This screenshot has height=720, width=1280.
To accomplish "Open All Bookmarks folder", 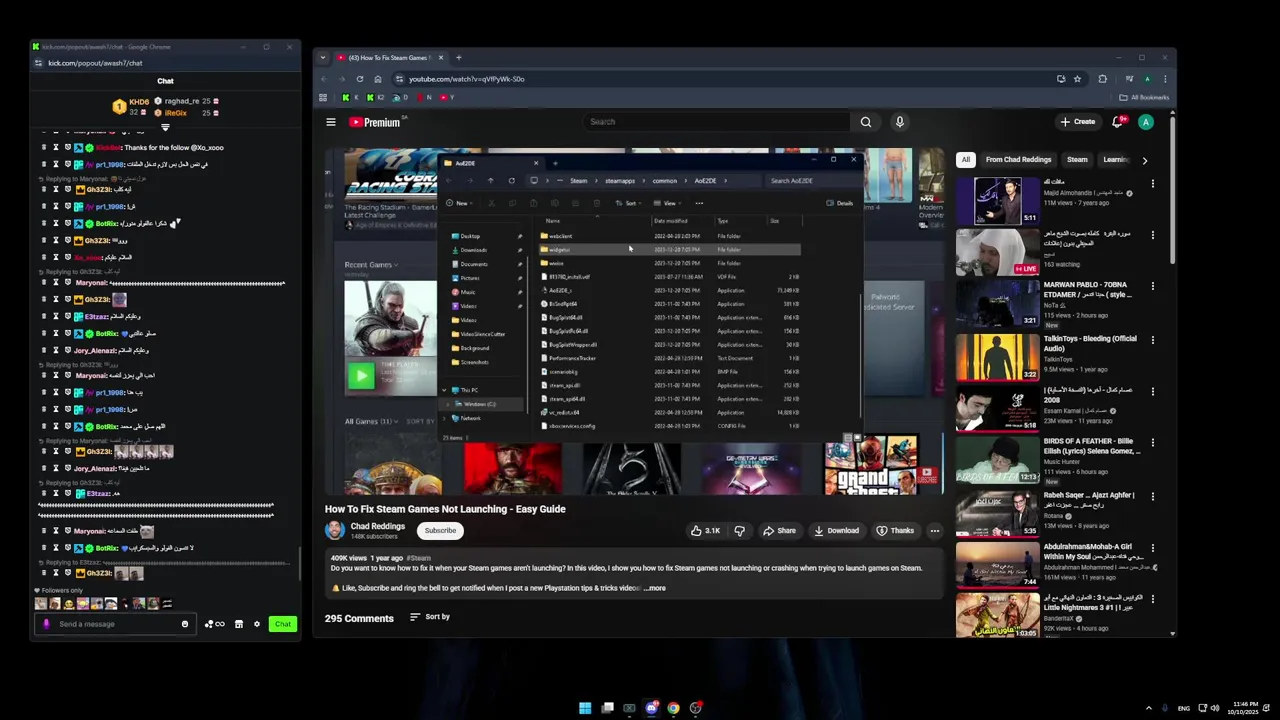I will coord(1144,98).
